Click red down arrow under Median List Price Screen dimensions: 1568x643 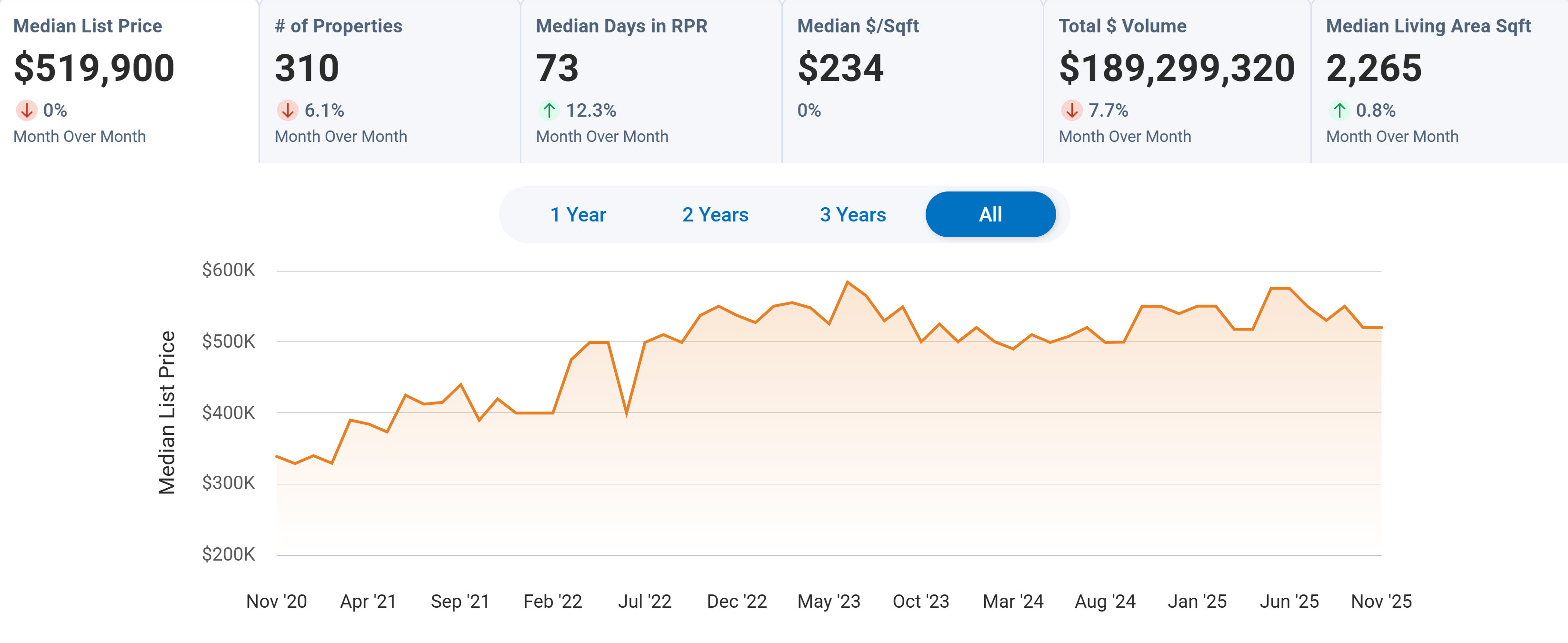click(26, 110)
